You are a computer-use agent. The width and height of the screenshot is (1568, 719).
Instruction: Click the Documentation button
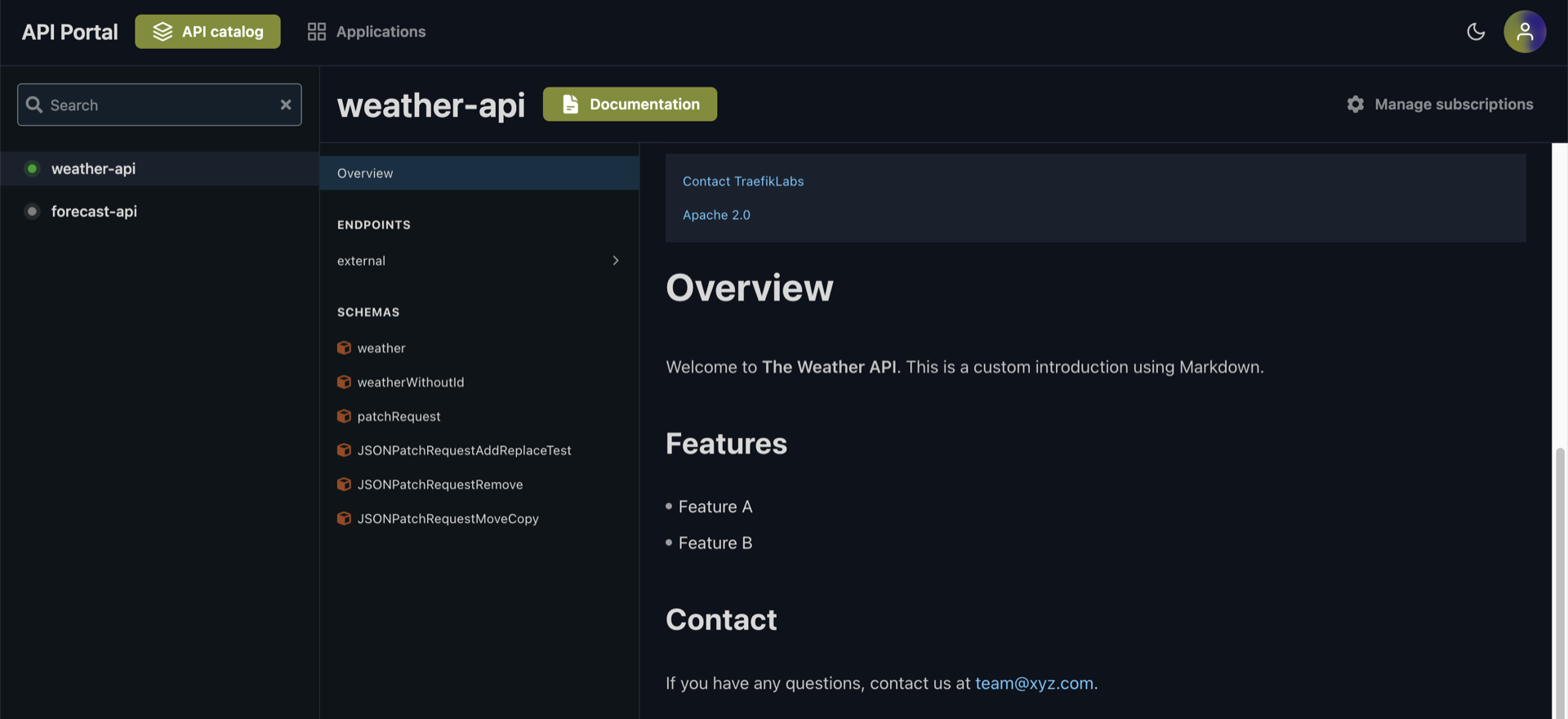click(x=630, y=104)
